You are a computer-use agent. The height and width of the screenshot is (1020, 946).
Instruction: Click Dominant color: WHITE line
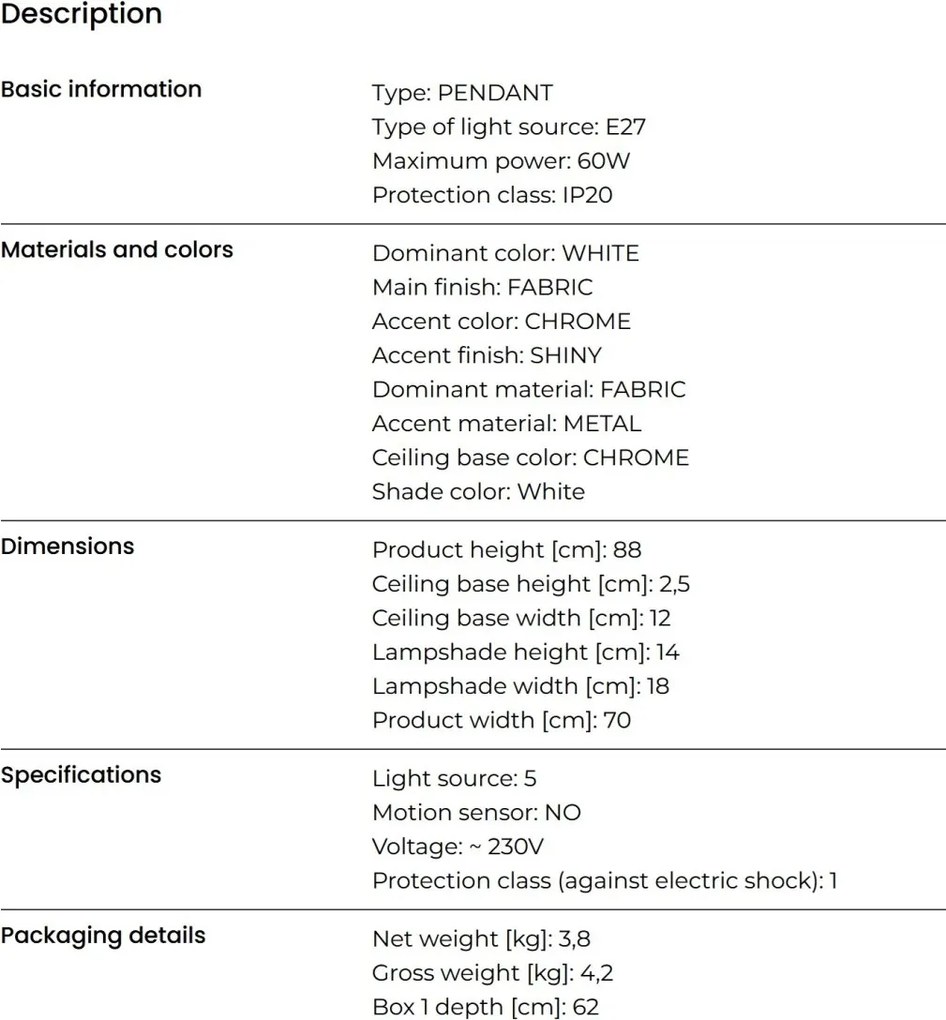(x=506, y=253)
